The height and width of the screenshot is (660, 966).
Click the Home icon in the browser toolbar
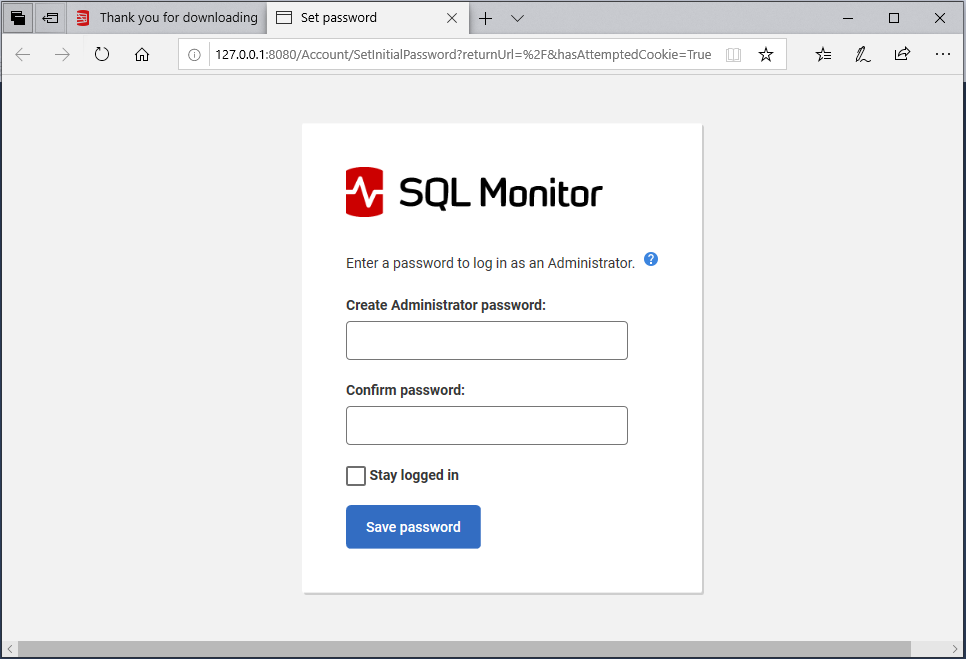141,54
